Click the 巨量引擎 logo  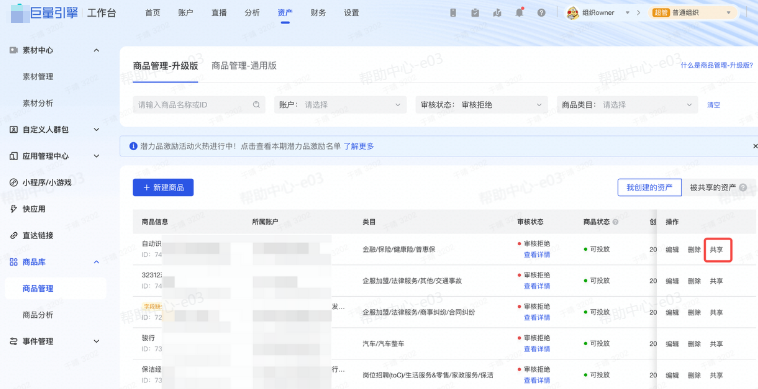(x=44, y=13)
